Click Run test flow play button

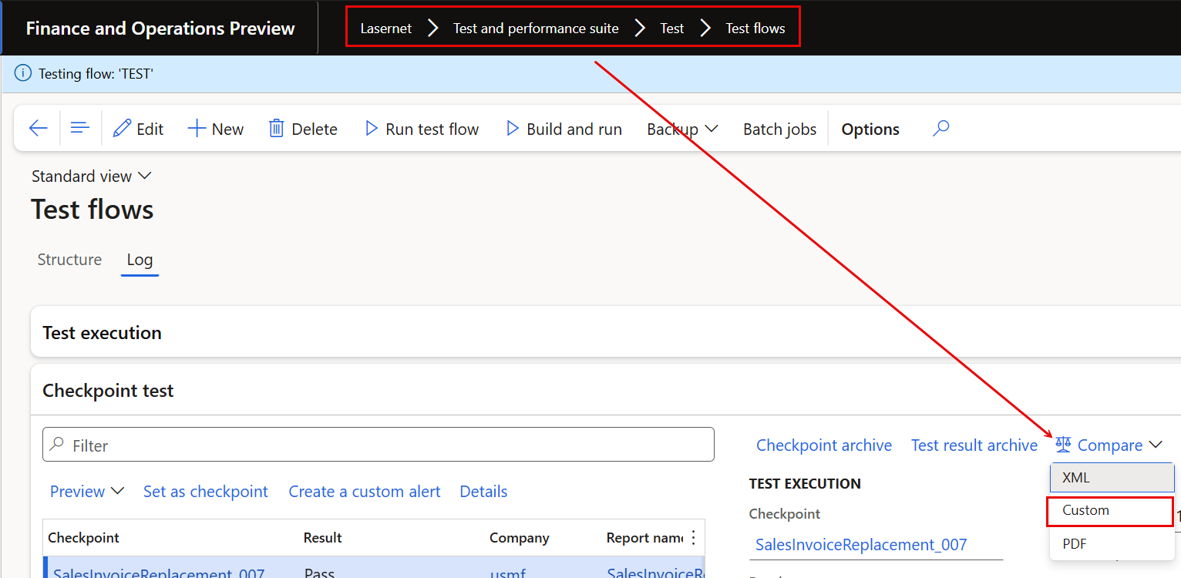[421, 129]
